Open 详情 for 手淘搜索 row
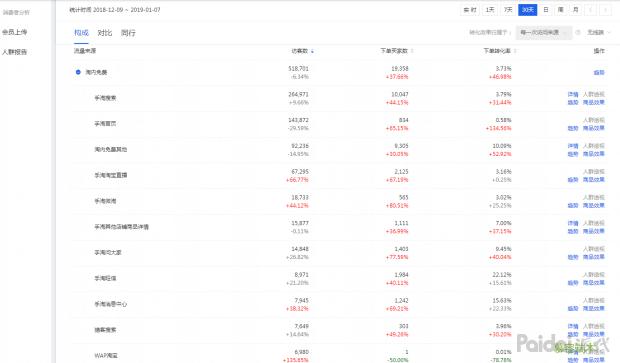The width and height of the screenshot is (620, 363). pyautogui.click(x=573, y=95)
